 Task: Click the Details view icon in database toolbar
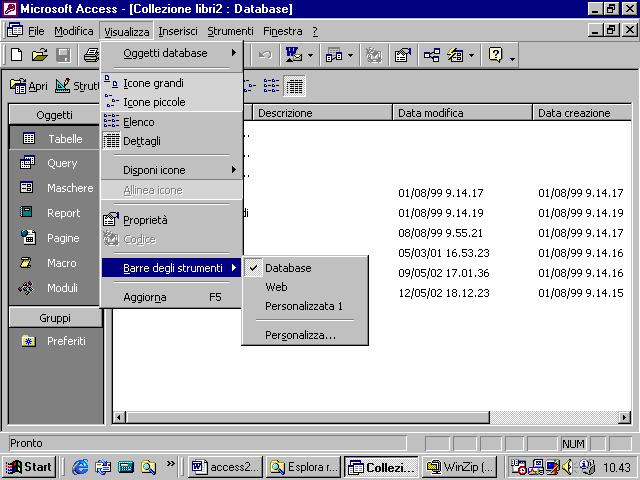(294, 86)
